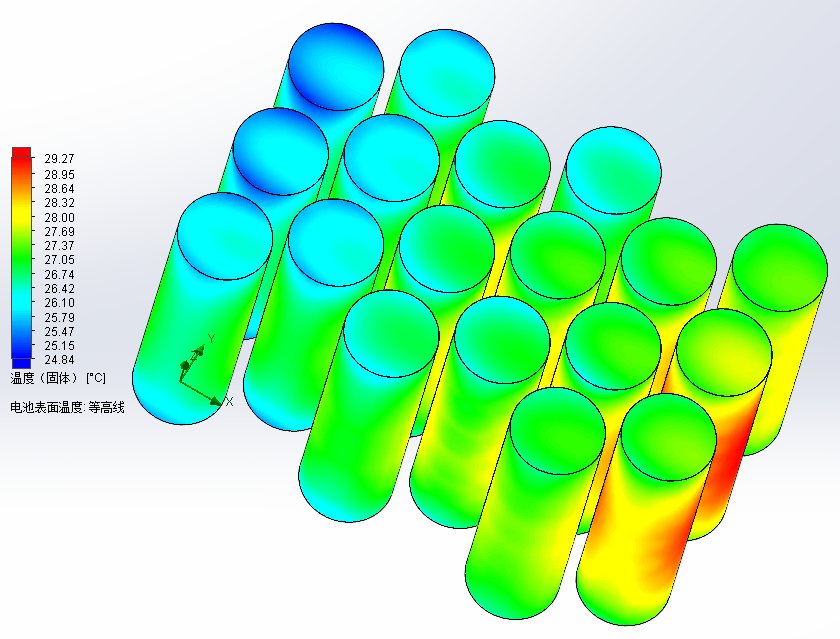Viewport: 840px width, 639px height.
Task: Click the legend value 25.15
Action: point(59,345)
